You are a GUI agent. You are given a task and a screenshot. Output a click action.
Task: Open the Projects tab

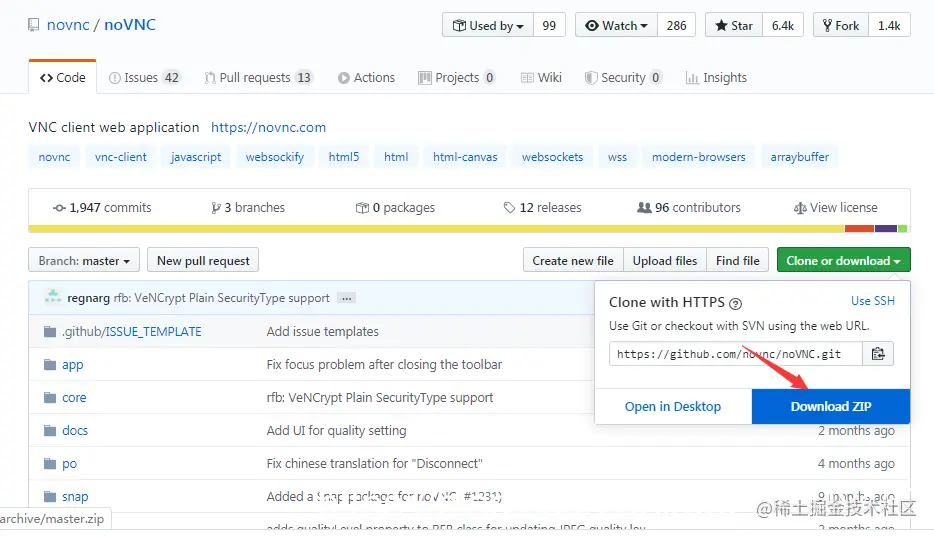click(456, 77)
